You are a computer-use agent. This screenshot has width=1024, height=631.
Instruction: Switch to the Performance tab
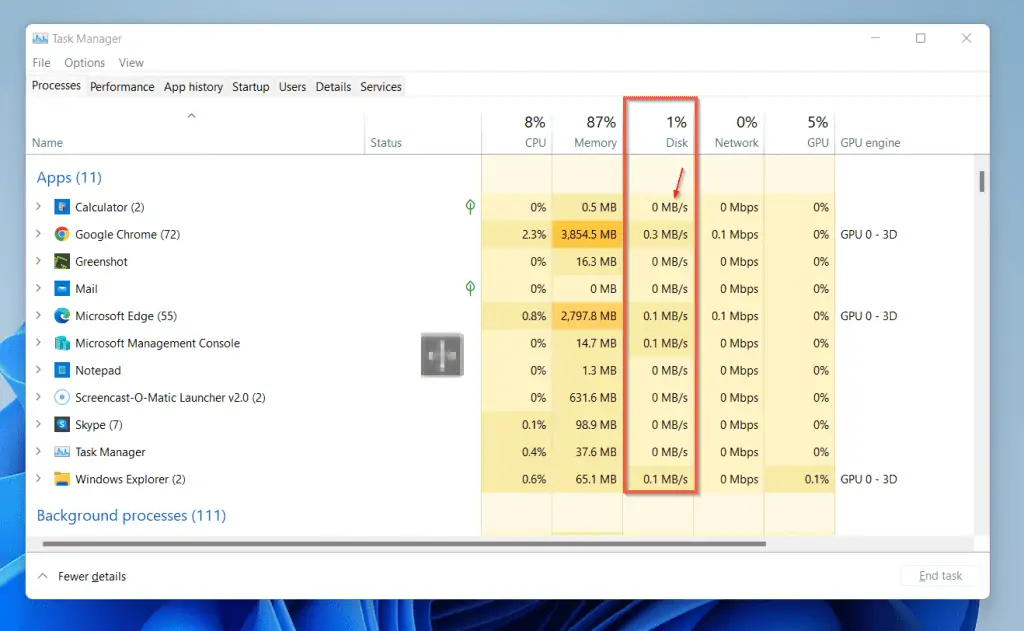point(122,87)
